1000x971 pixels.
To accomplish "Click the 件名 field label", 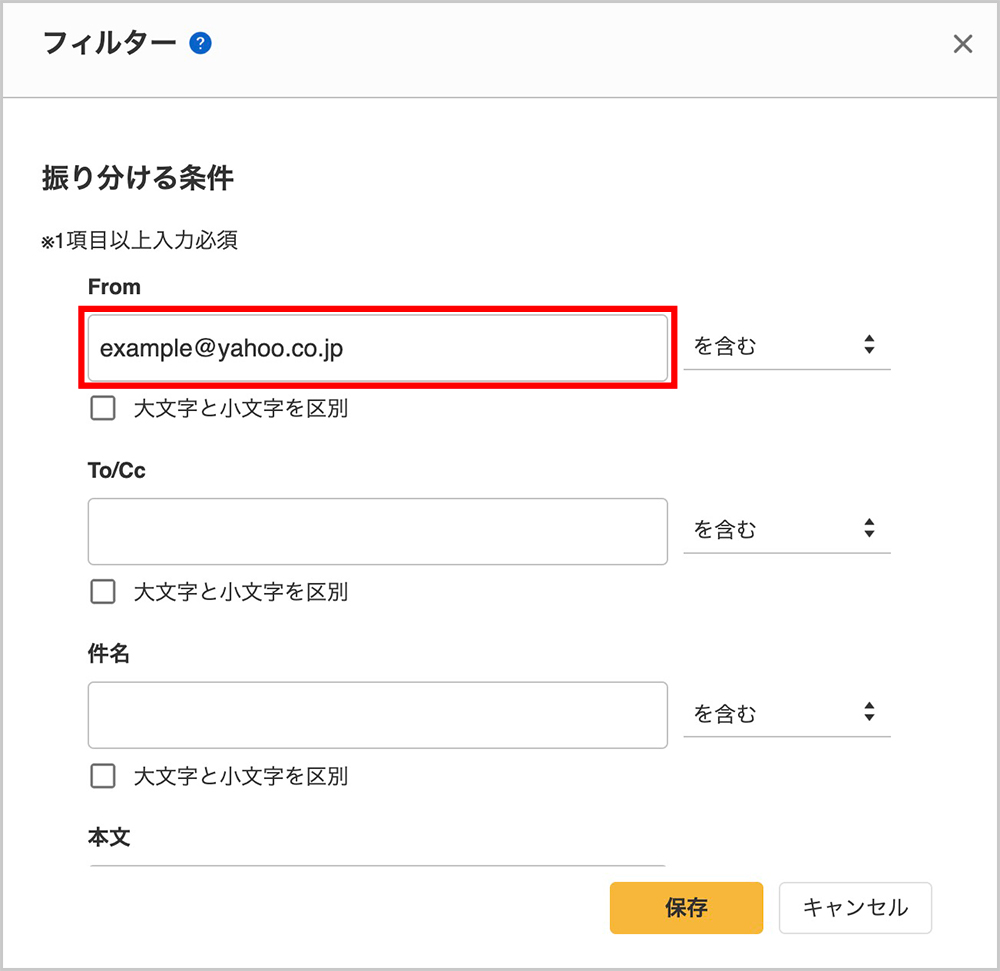I will click(108, 654).
